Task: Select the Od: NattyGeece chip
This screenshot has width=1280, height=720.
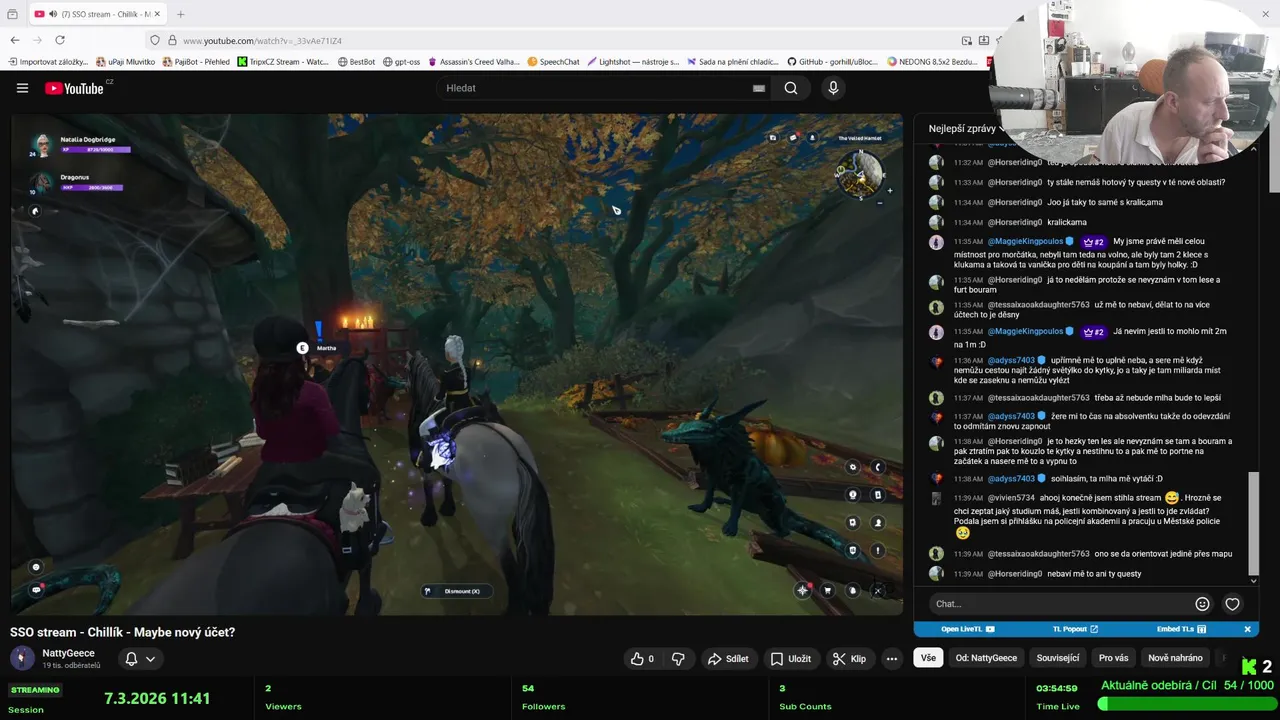Action: [986, 658]
